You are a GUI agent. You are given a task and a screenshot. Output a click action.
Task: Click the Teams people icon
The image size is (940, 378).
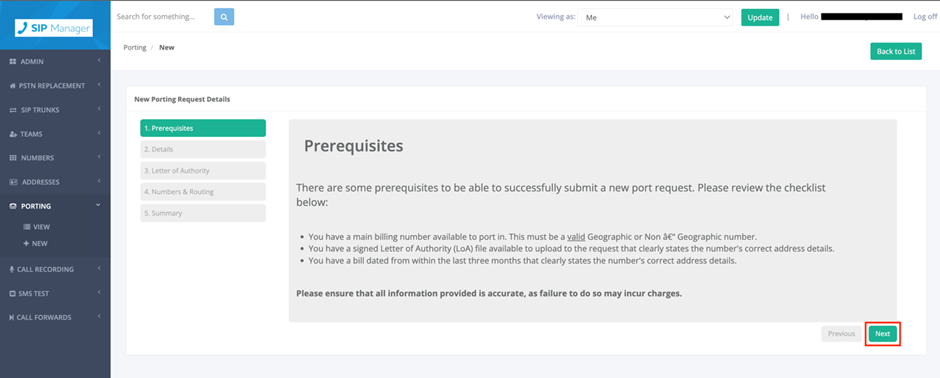coord(13,134)
